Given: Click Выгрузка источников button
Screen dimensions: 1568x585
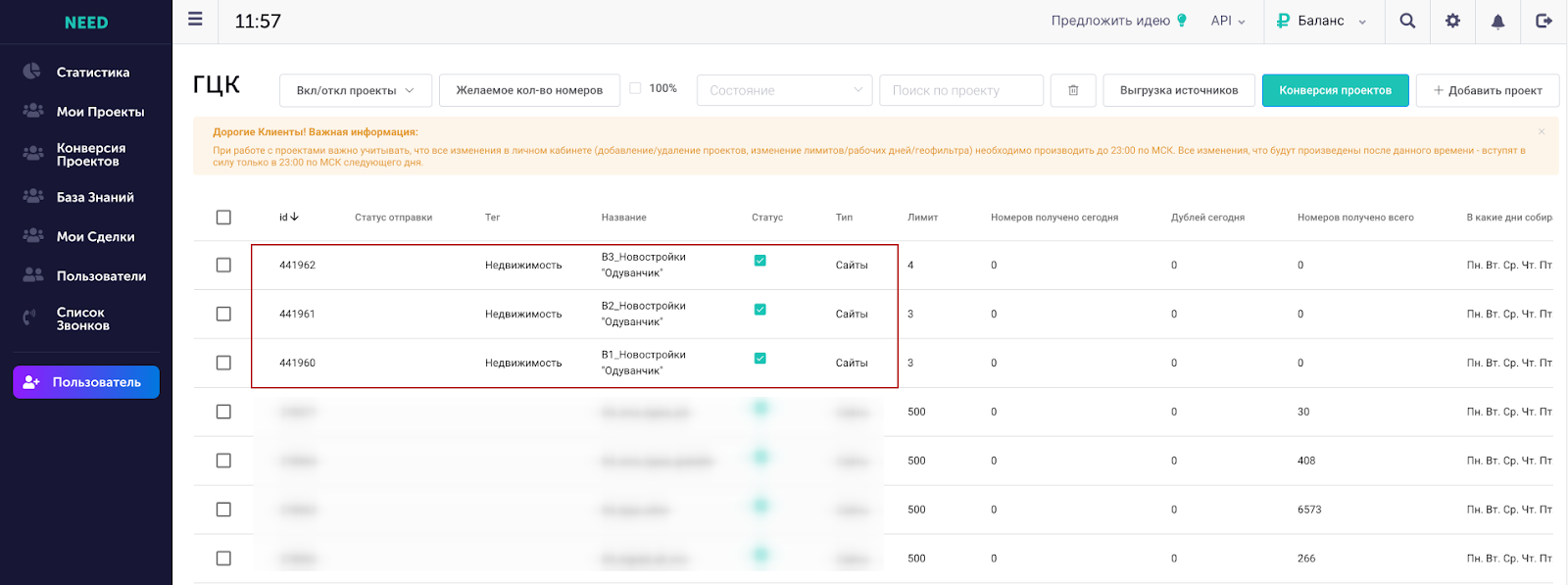Looking at the screenshot, I should pos(1179,90).
